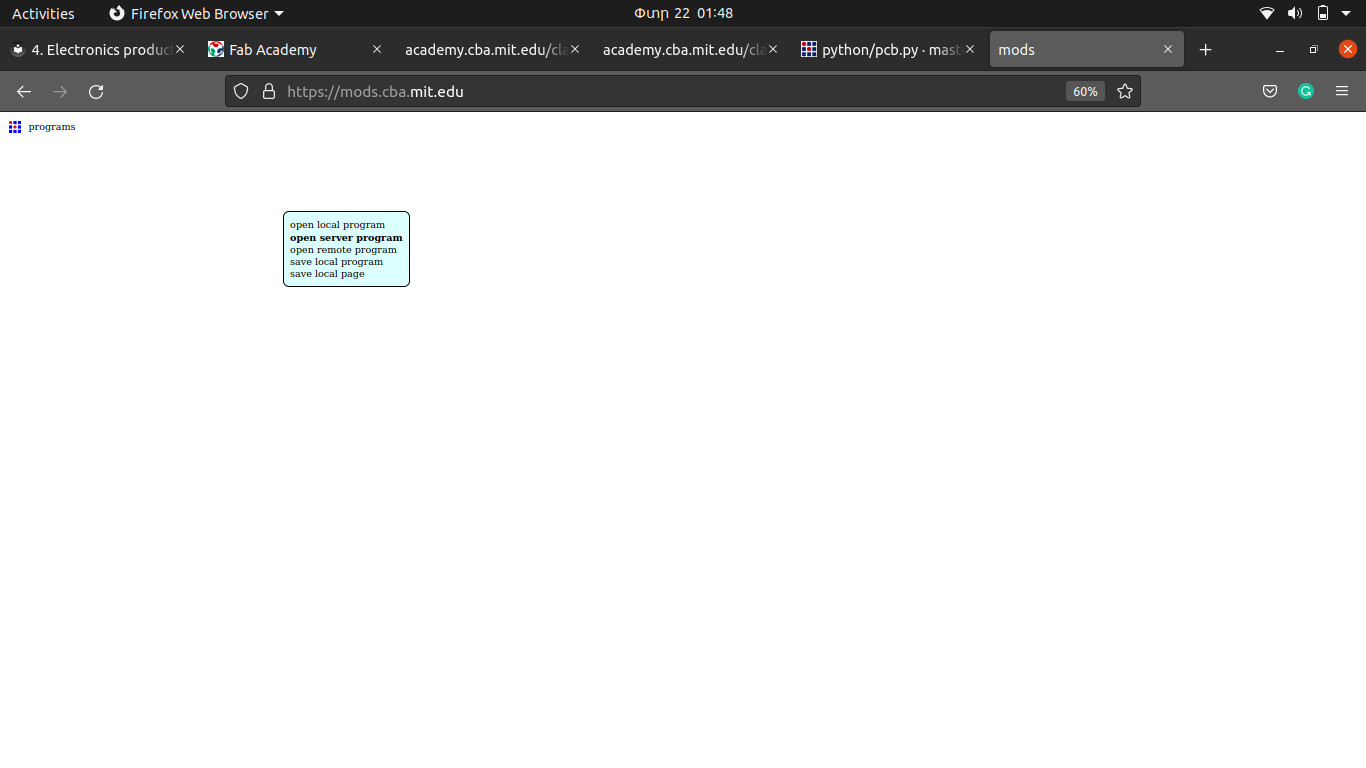Open the tracking protection shield icon
1366x768 pixels.
pos(241,92)
